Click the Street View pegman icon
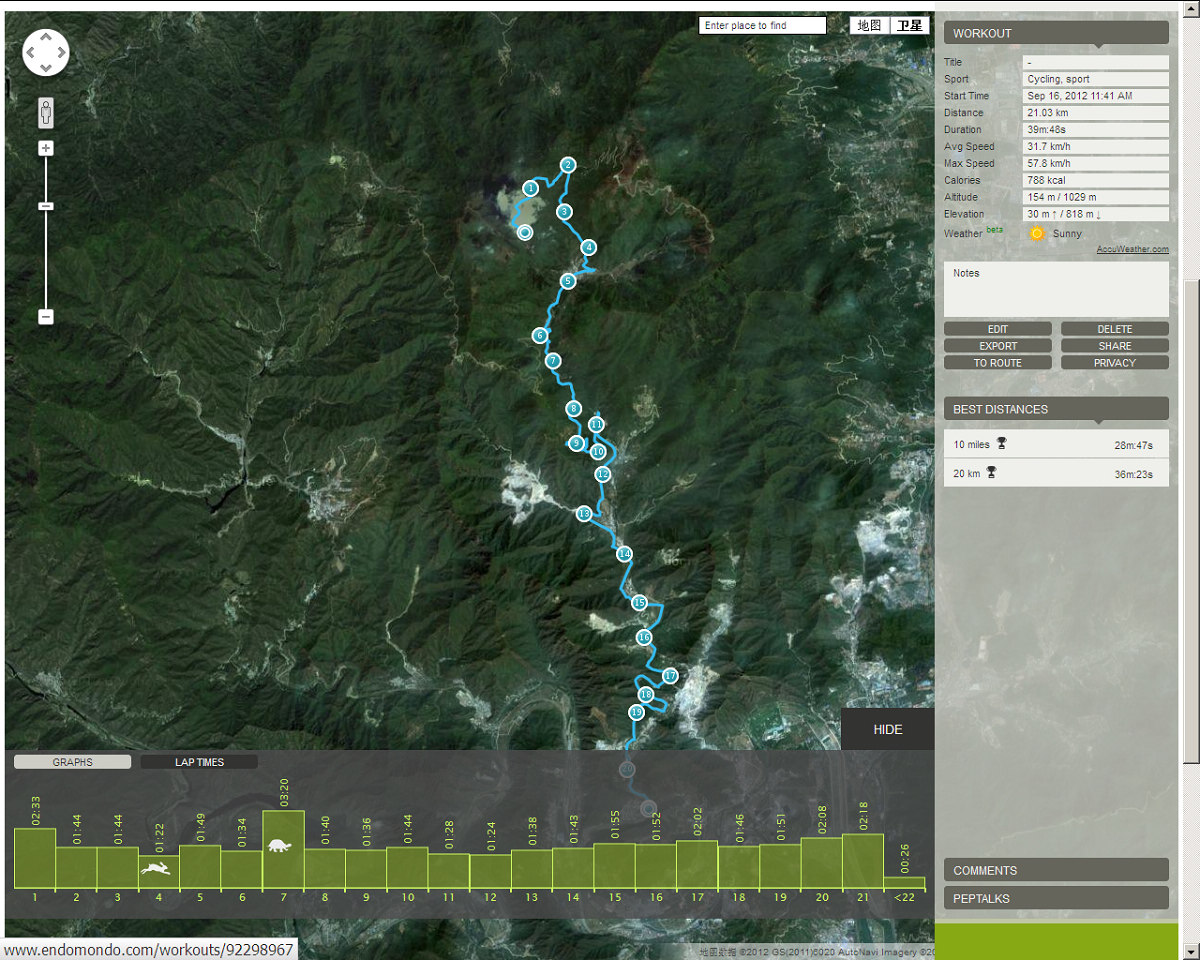1200x960 pixels. 46,112
